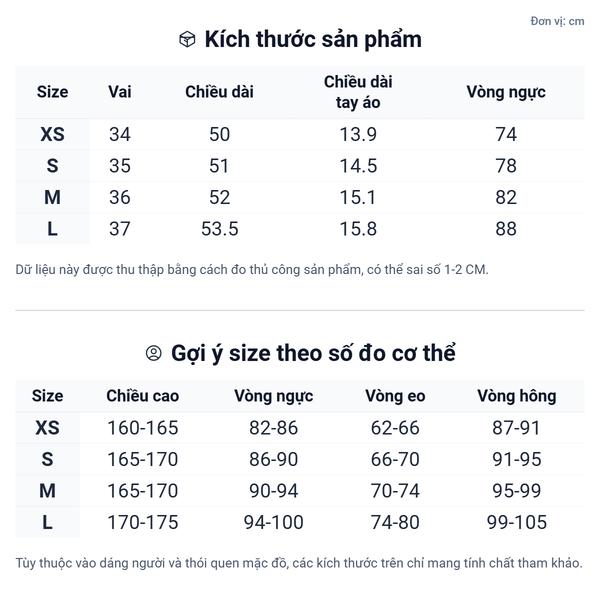Click the 13.9 sleeve length cell
The height and width of the screenshot is (600, 600).
click(358, 135)
